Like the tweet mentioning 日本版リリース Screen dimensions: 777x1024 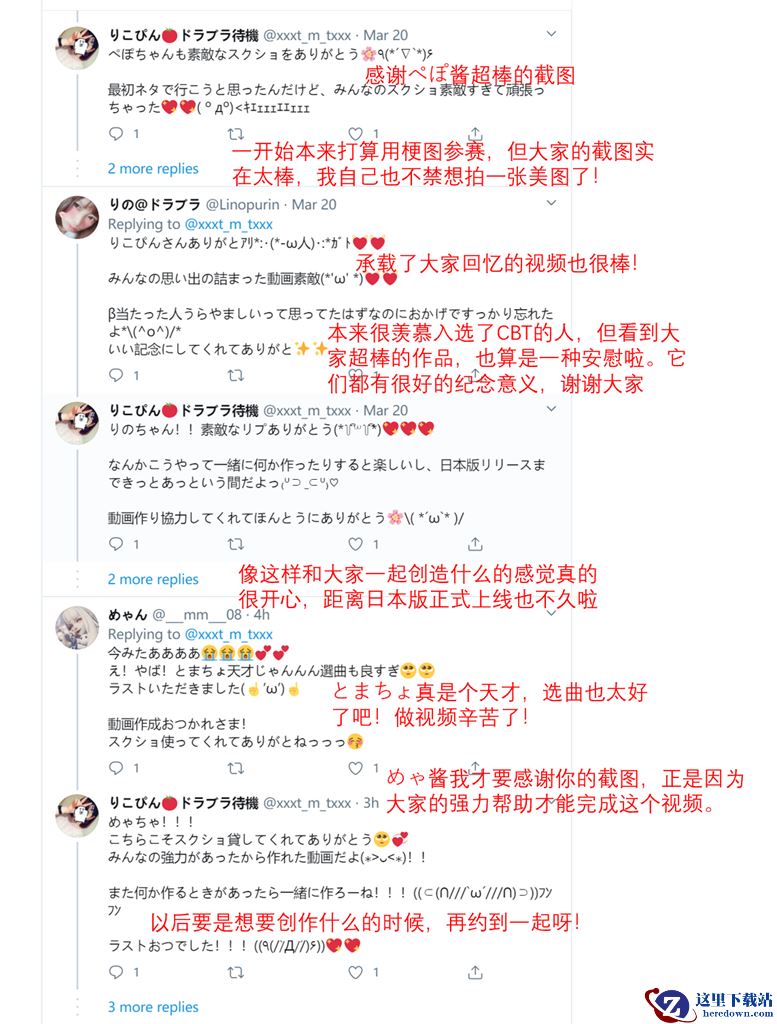(355, 544)
